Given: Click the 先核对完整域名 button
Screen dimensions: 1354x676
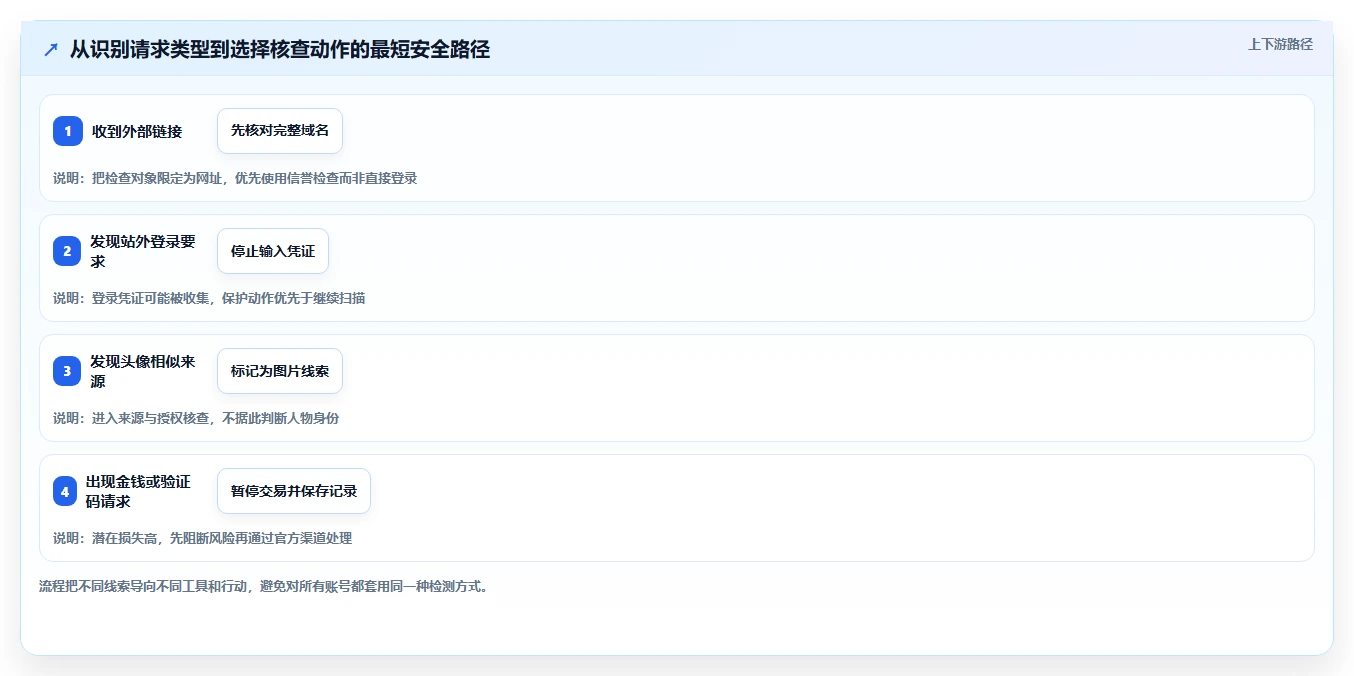Looking at the screenshot, I should pyautogui.click(x=280, y=131).
